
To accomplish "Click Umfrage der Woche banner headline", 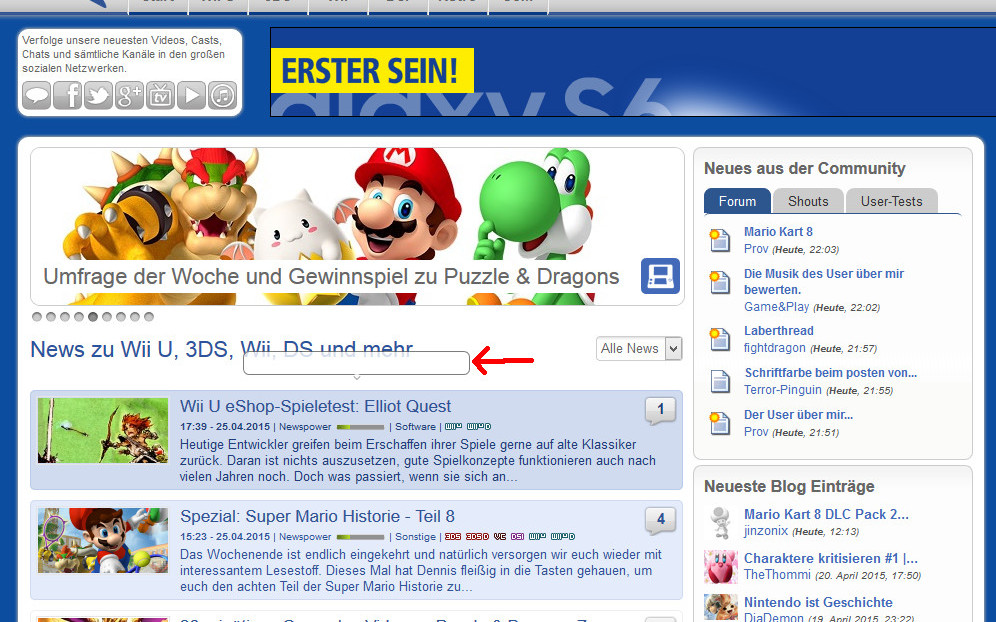I will (x=331, y=276).
